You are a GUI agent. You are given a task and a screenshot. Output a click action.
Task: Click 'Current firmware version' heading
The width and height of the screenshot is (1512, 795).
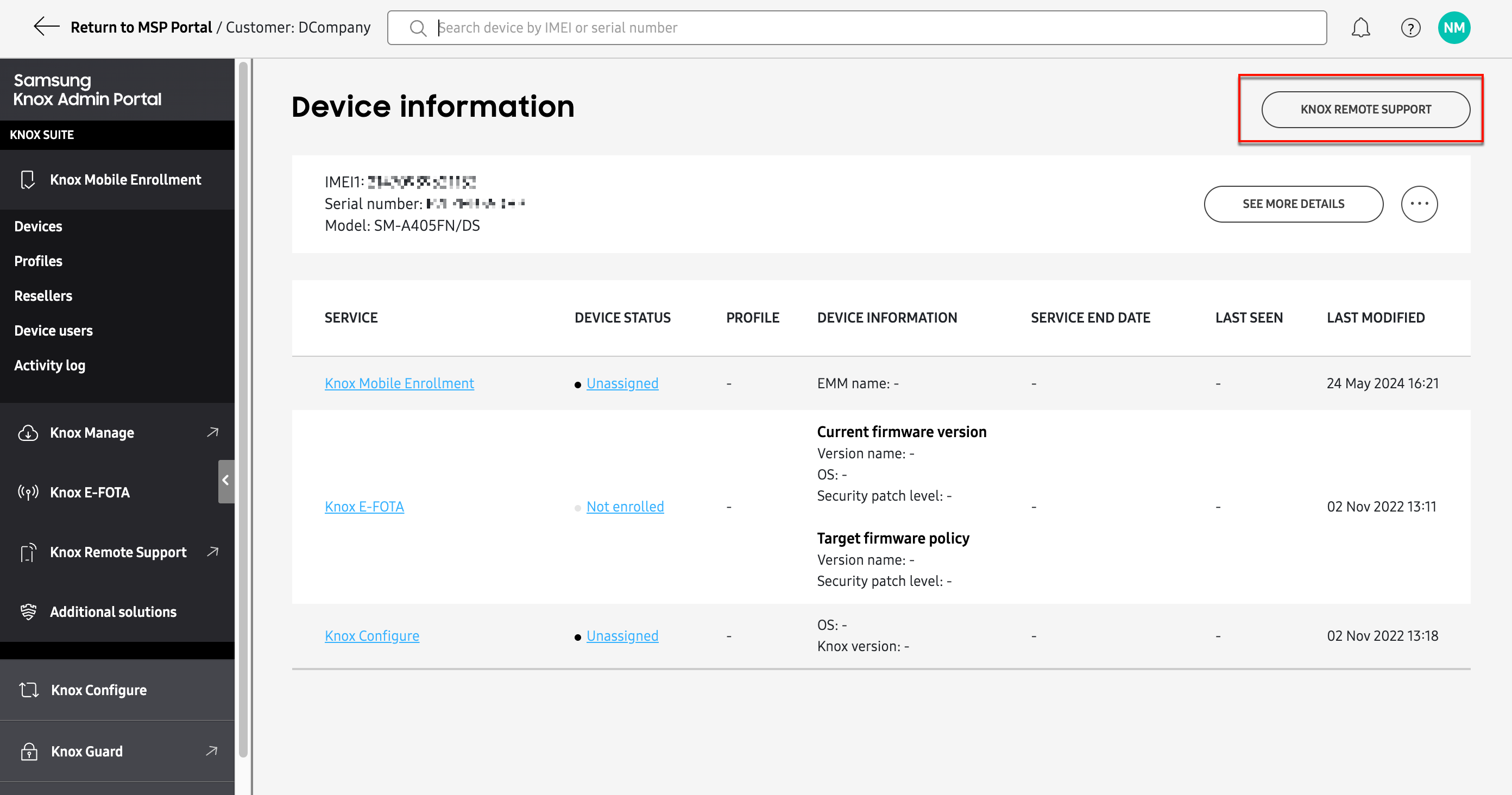[902, 432]
